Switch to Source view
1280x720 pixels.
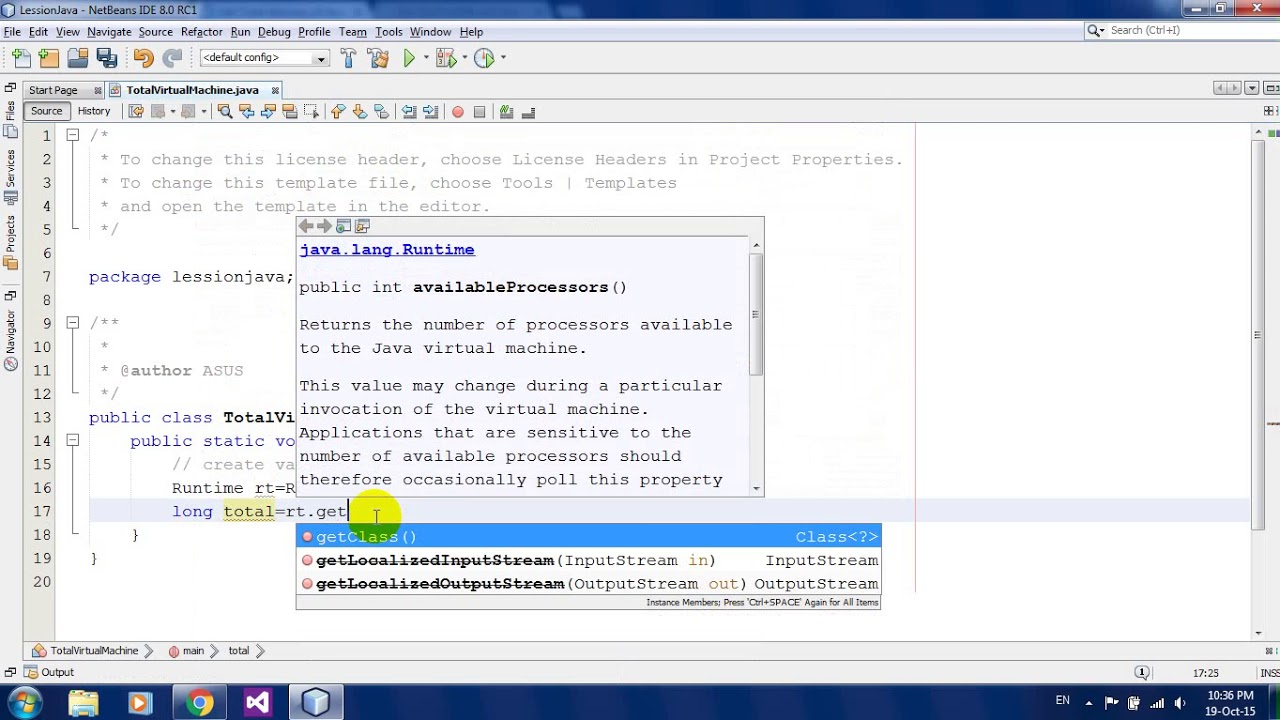point(46,111)
